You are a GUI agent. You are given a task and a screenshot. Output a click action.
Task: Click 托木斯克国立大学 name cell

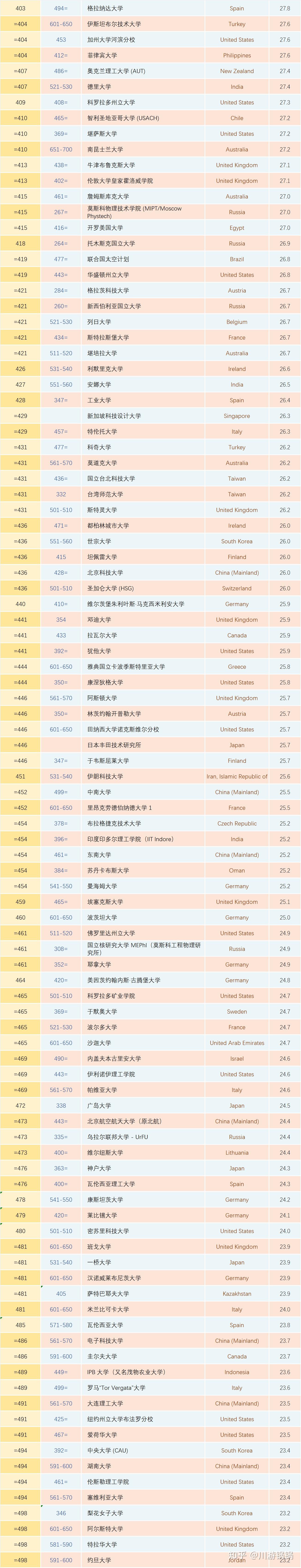tap(111, 243)
